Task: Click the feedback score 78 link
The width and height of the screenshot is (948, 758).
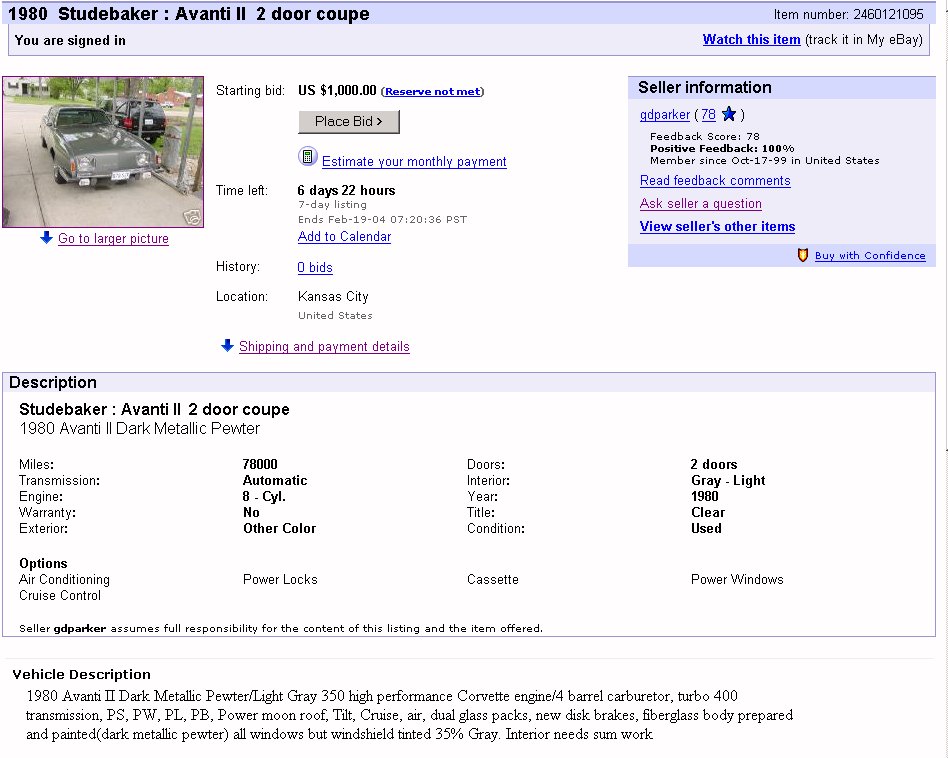Action: 708,115
